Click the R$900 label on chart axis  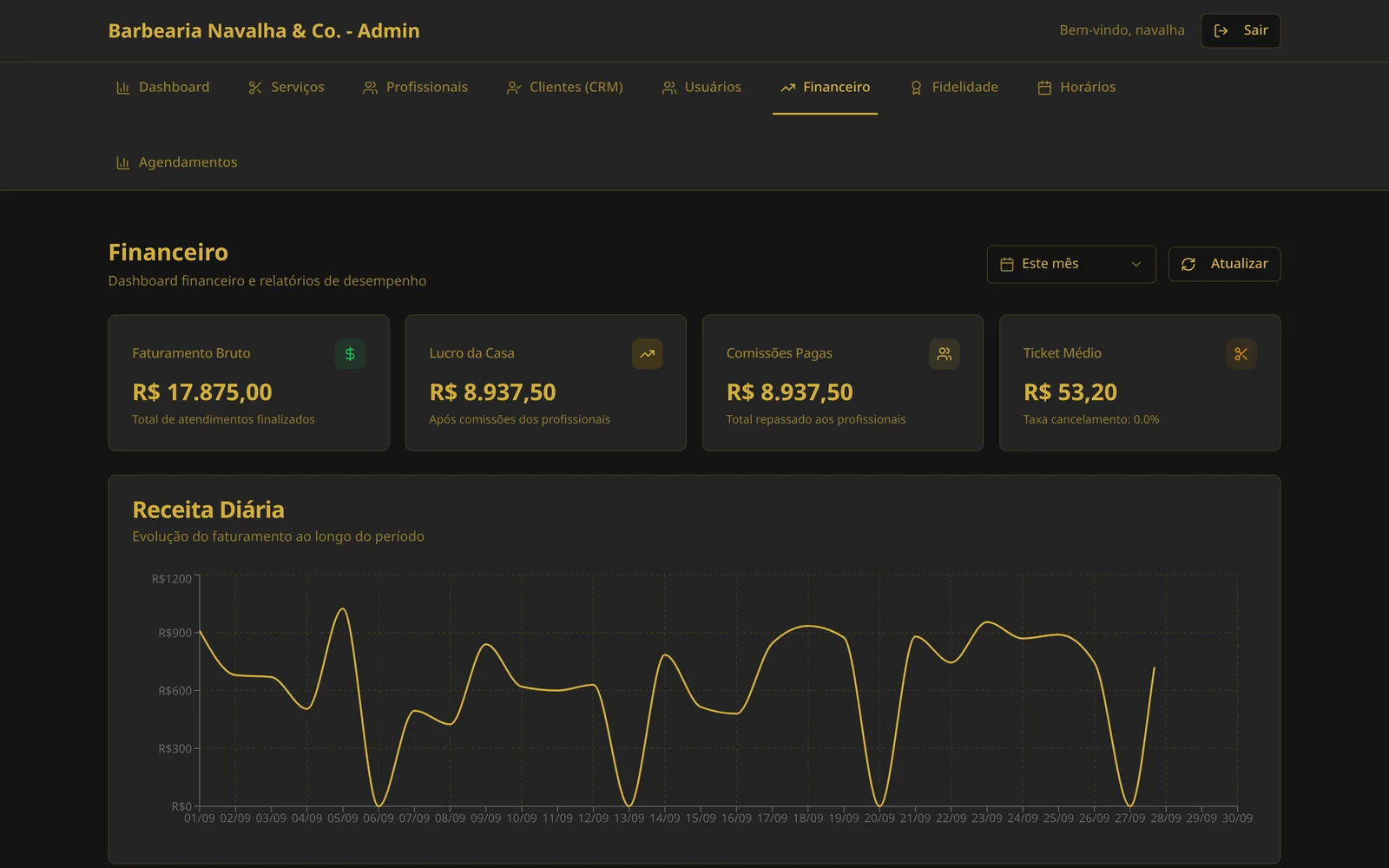pyautogui.click(x=175, y=633)
